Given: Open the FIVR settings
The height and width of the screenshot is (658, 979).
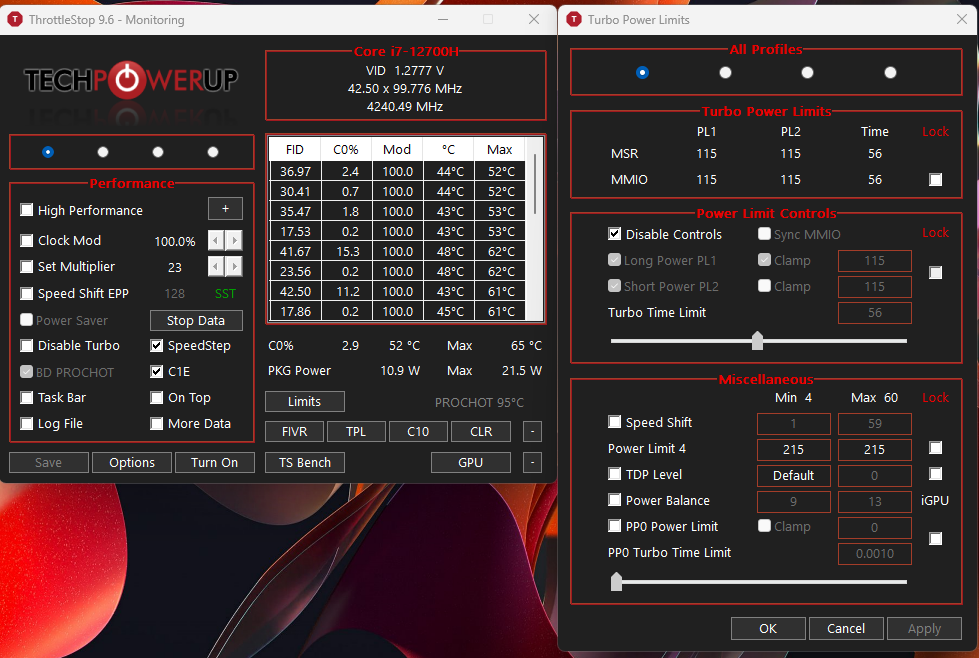Looking at the screenshot, I should pos(295,431).
